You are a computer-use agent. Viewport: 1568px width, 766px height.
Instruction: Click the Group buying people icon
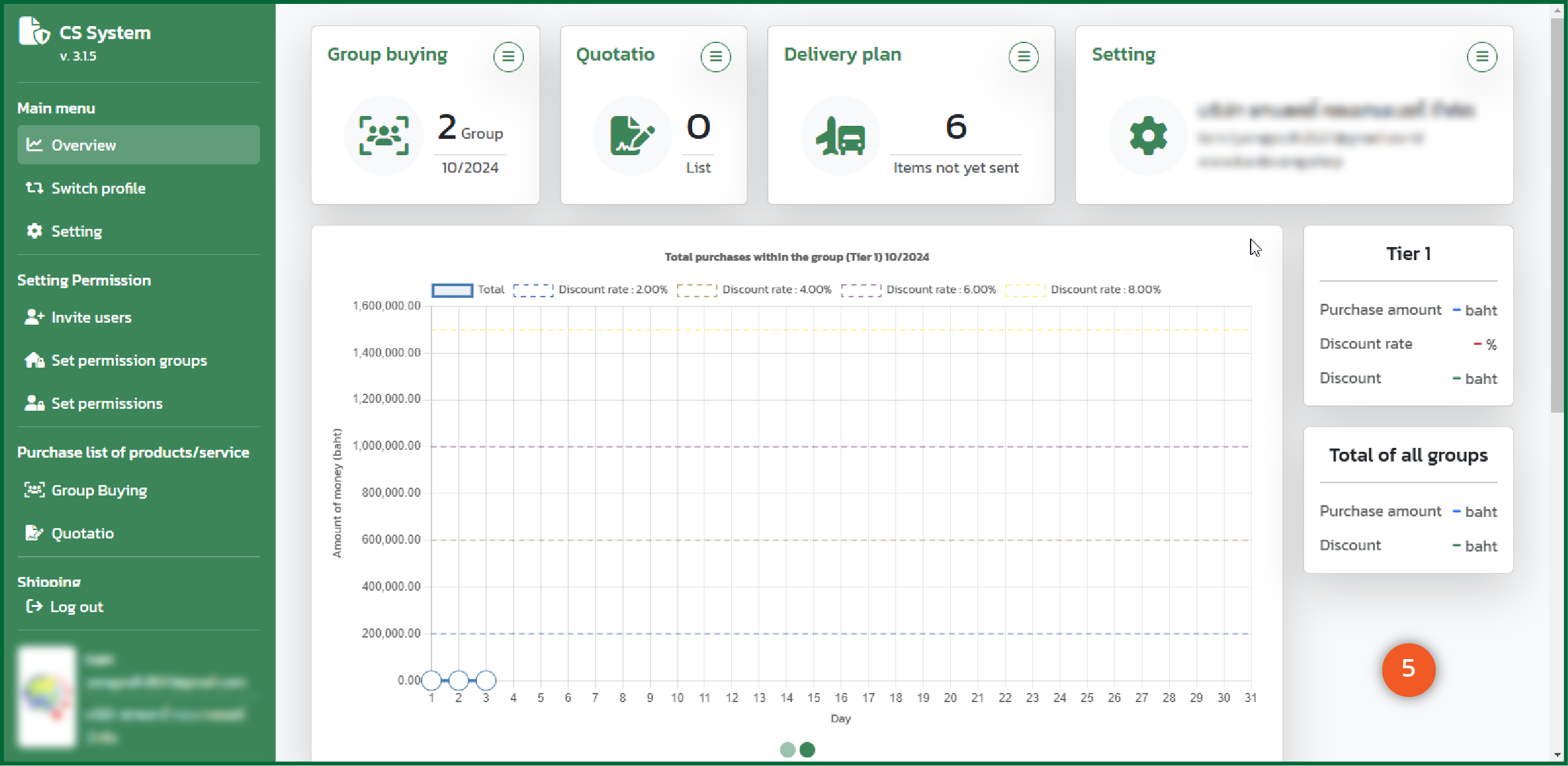[384, 136]
